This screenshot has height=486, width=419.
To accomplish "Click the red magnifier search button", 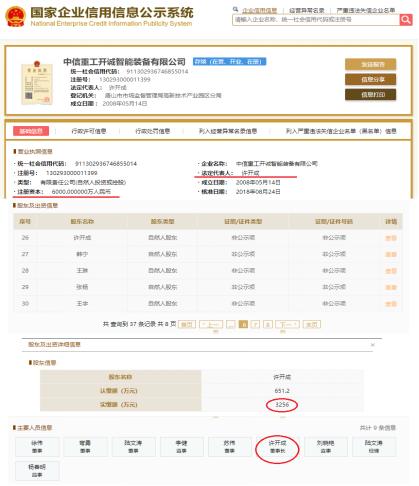I will point(406,20).
